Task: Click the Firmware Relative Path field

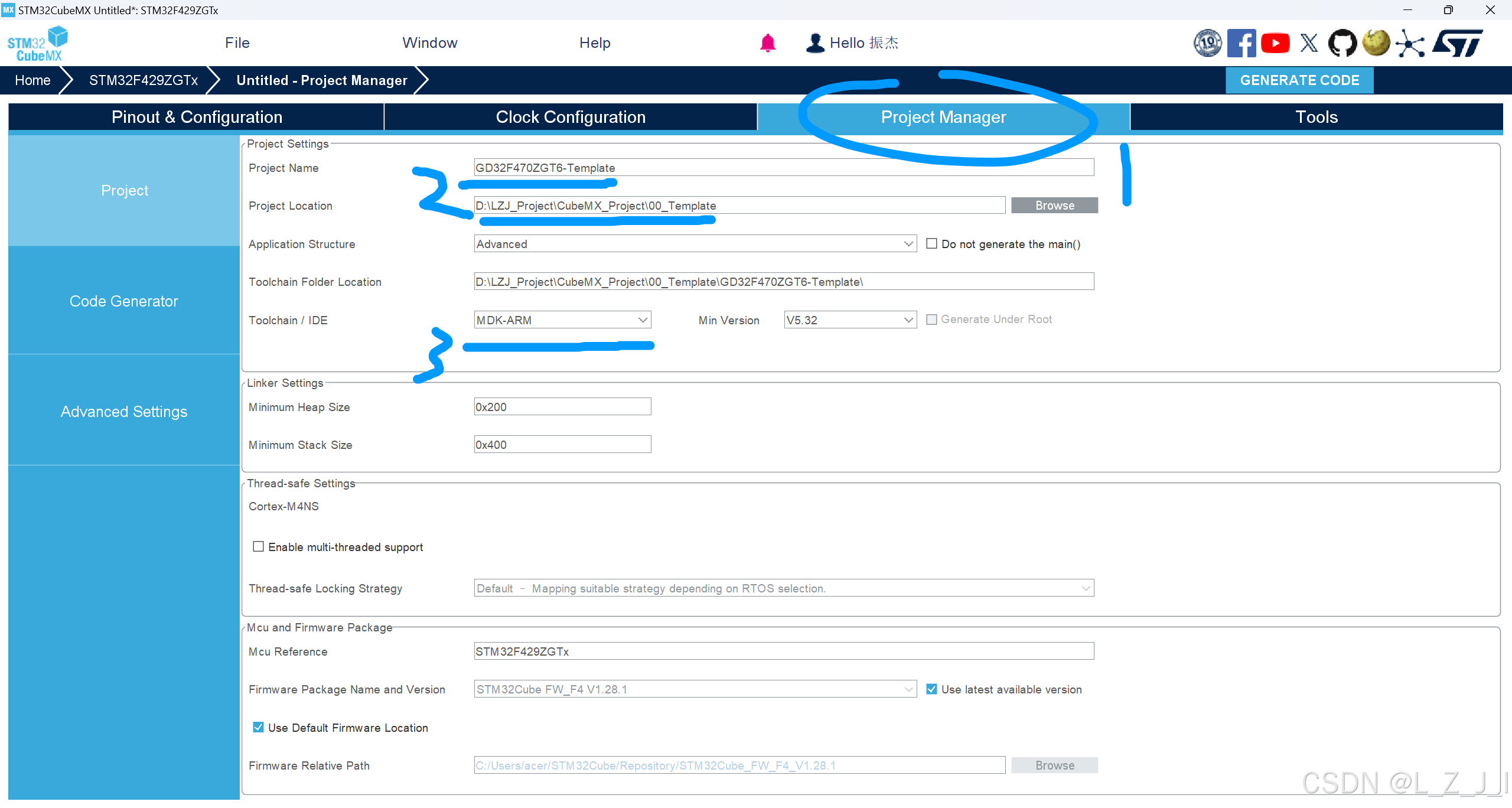Action: (x=739, y=765)
